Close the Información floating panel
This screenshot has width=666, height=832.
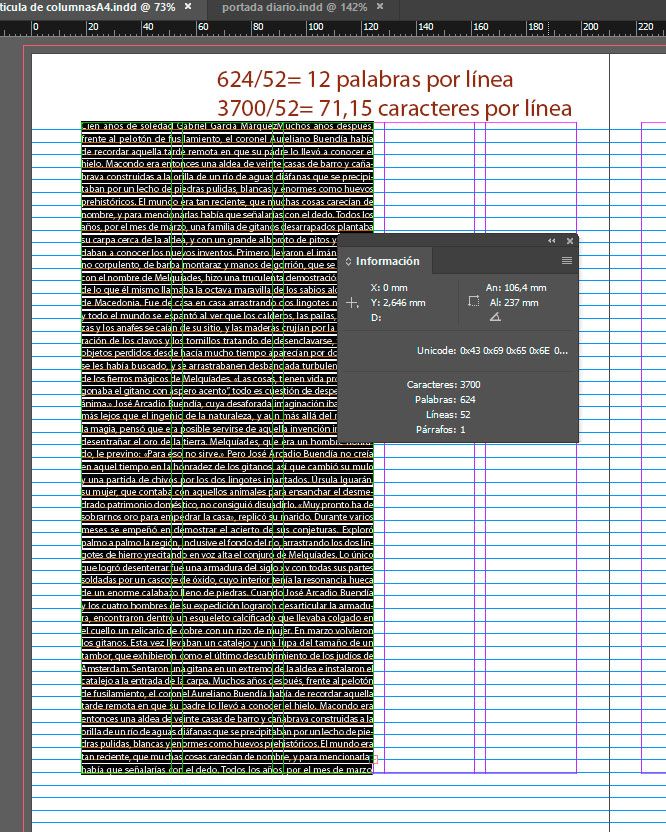[x=570, y=241]
